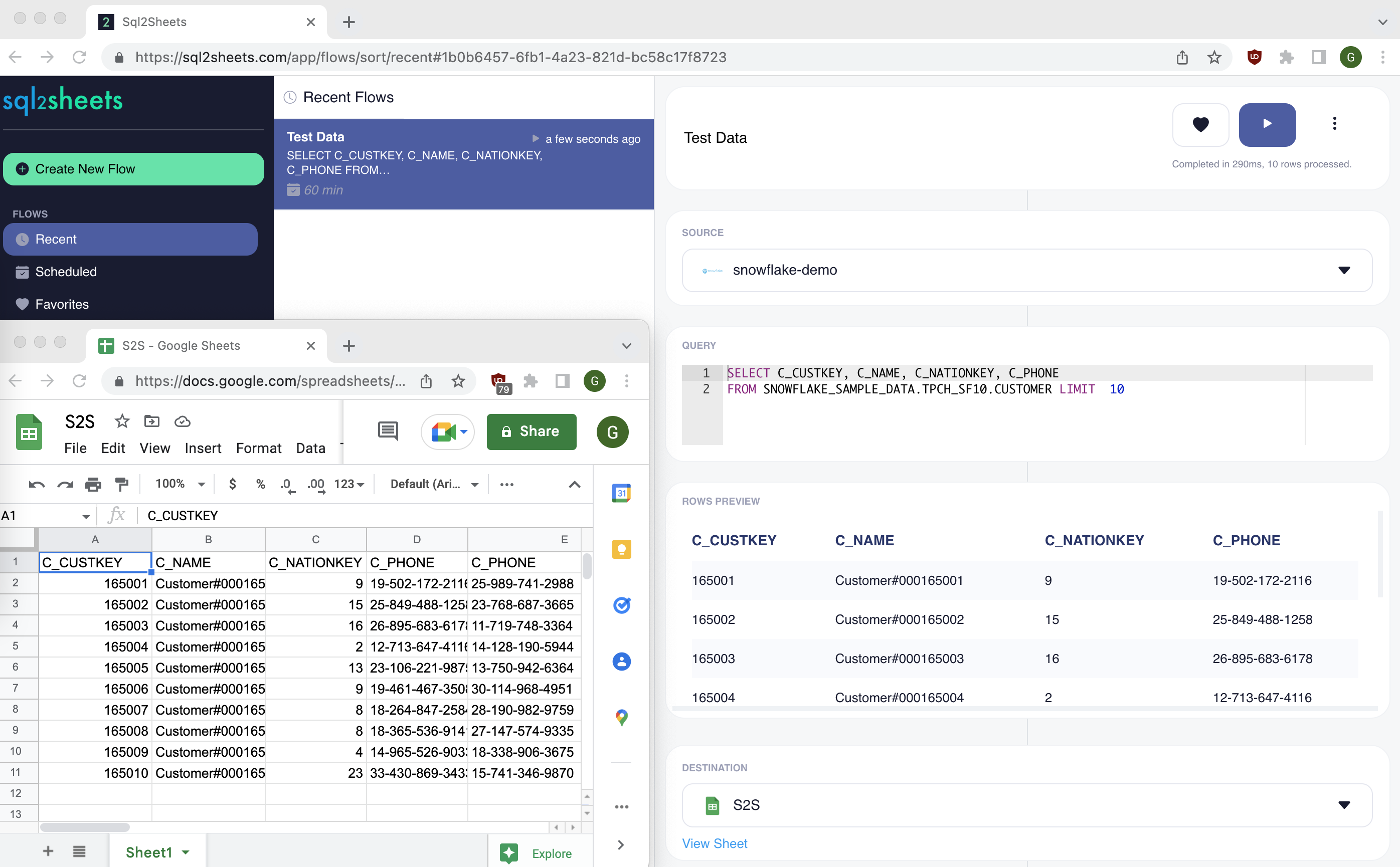Click the Sheets home icon

pyautogui.click(x=29, y=432)
